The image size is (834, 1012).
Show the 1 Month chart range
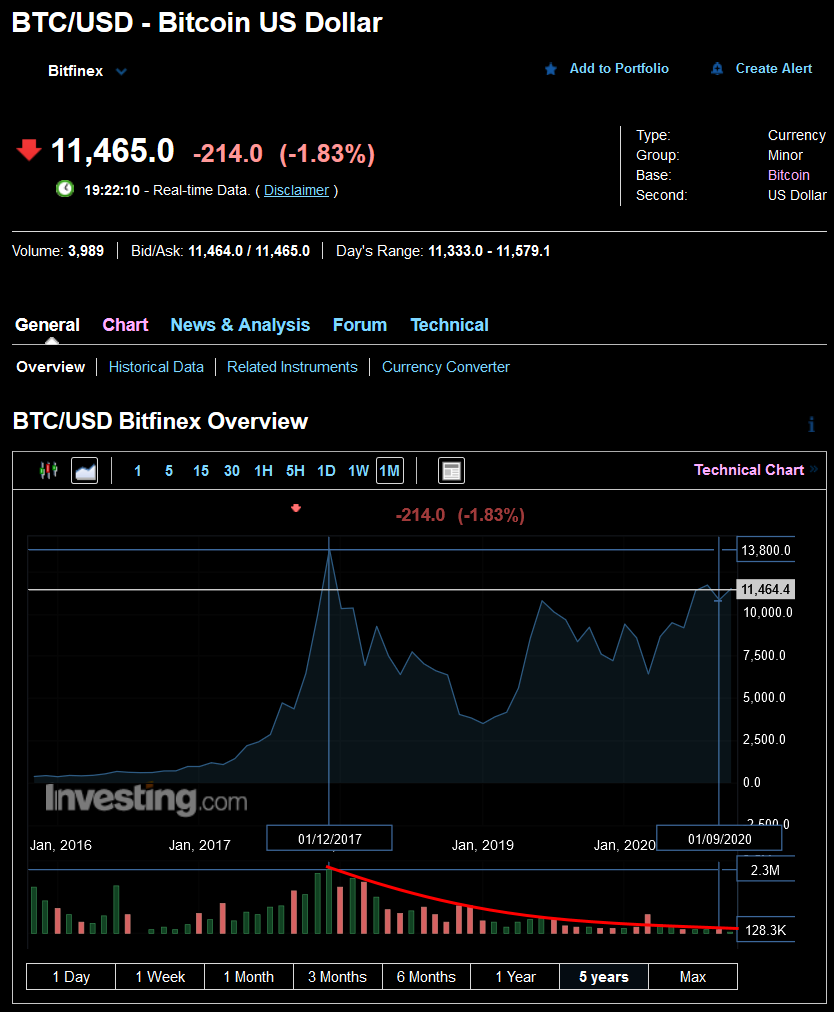(249, 977)
